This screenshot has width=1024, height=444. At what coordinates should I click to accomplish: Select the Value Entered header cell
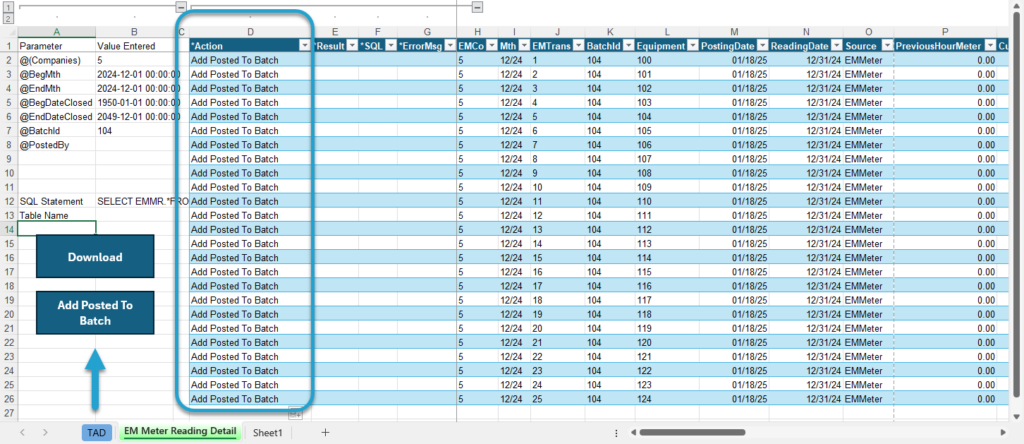pos(135,46)
